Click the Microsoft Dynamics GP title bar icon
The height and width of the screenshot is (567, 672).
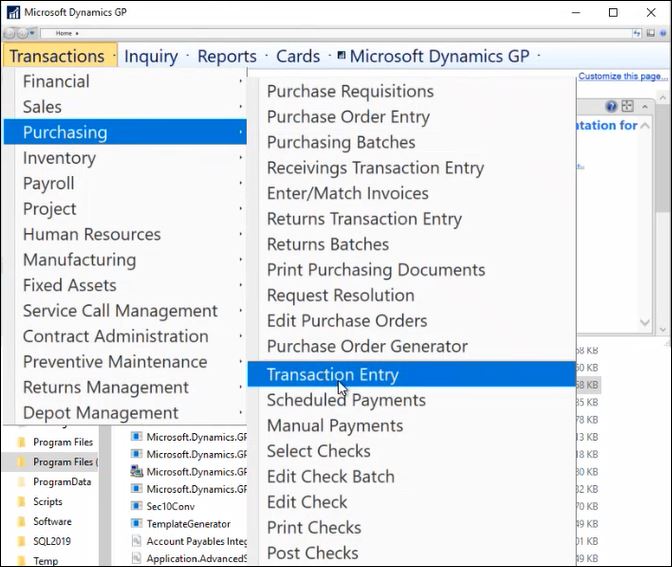[x=12, y=12]
